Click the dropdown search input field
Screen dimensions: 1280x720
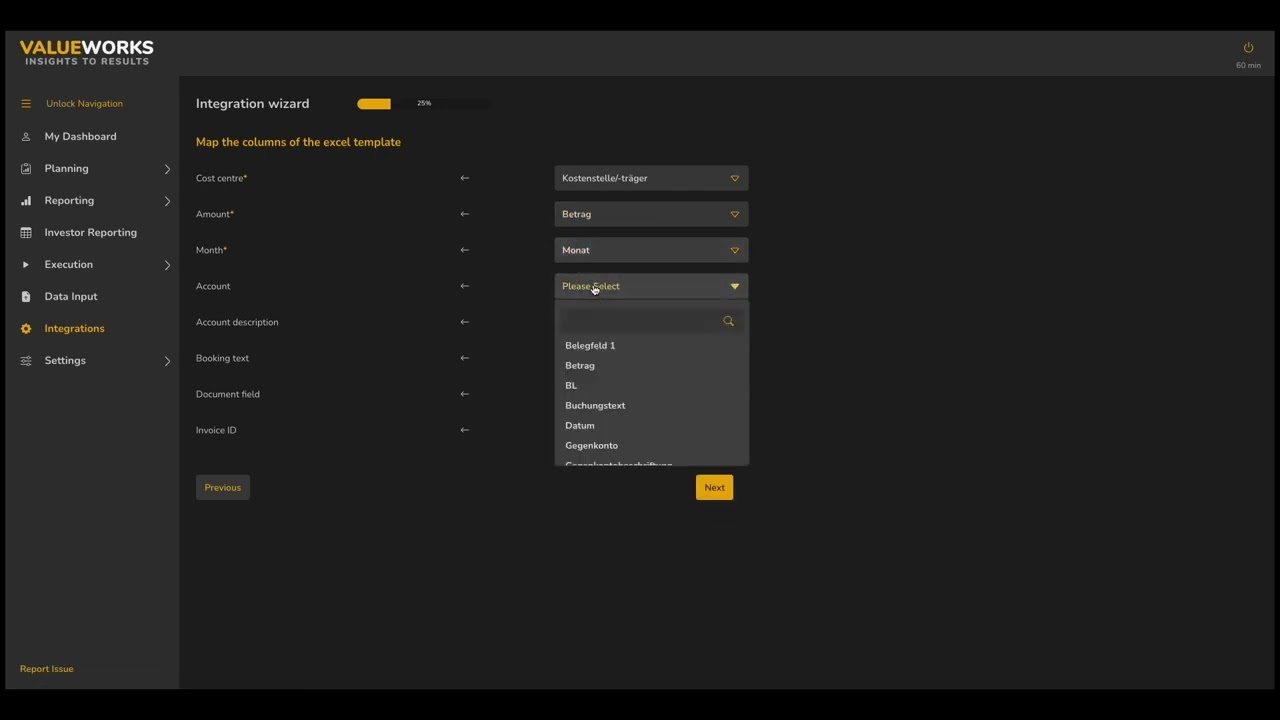click(x=641, y=321)
